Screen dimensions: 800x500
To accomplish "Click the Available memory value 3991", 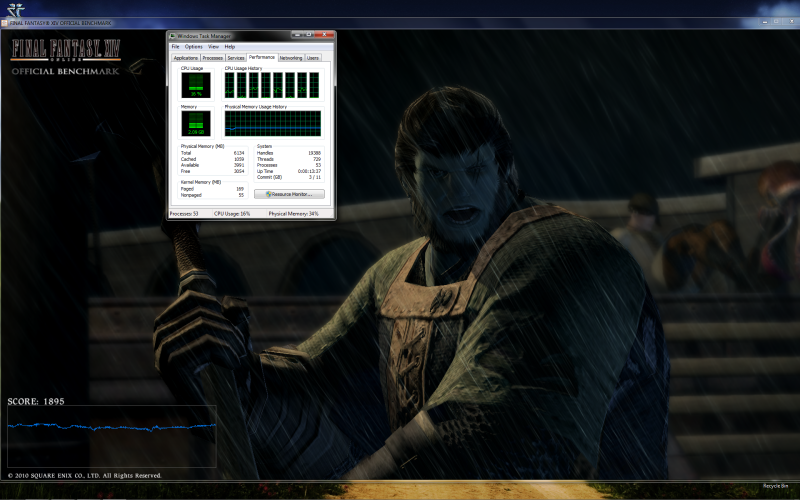I will click(x=239, y=165).
